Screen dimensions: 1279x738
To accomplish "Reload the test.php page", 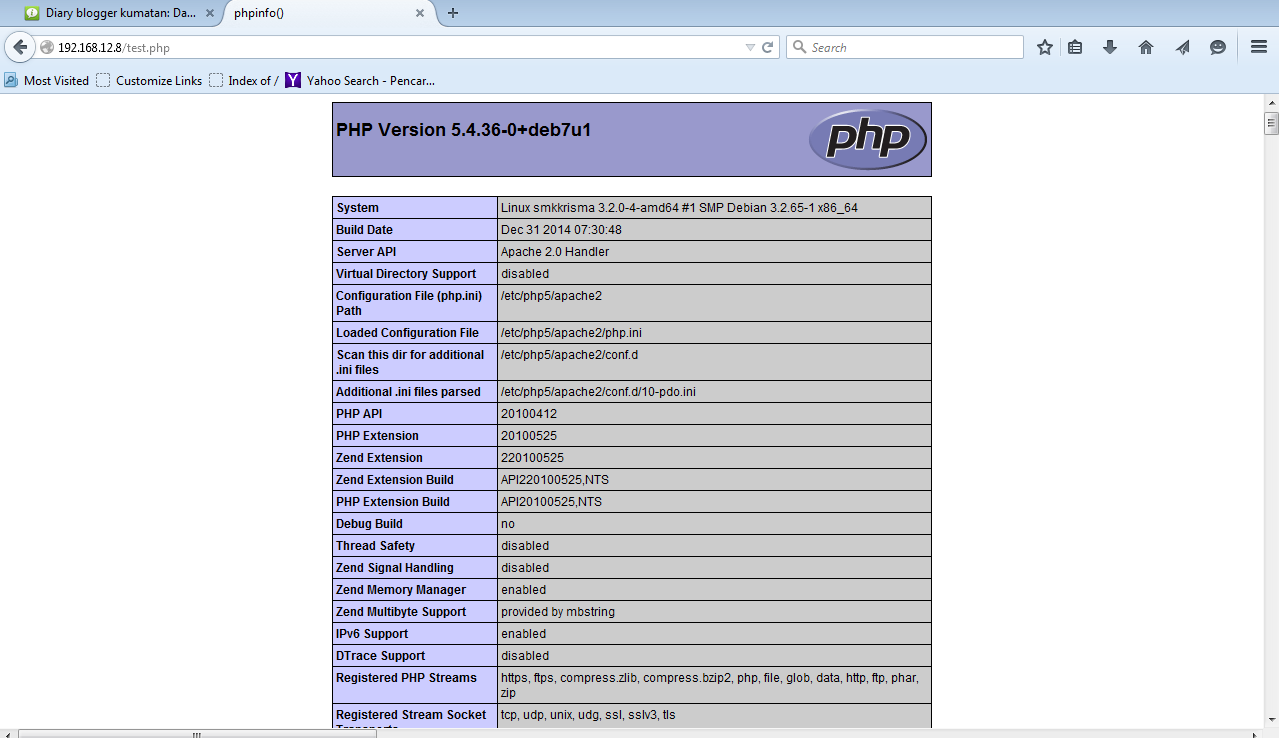I will click(766, 46).
